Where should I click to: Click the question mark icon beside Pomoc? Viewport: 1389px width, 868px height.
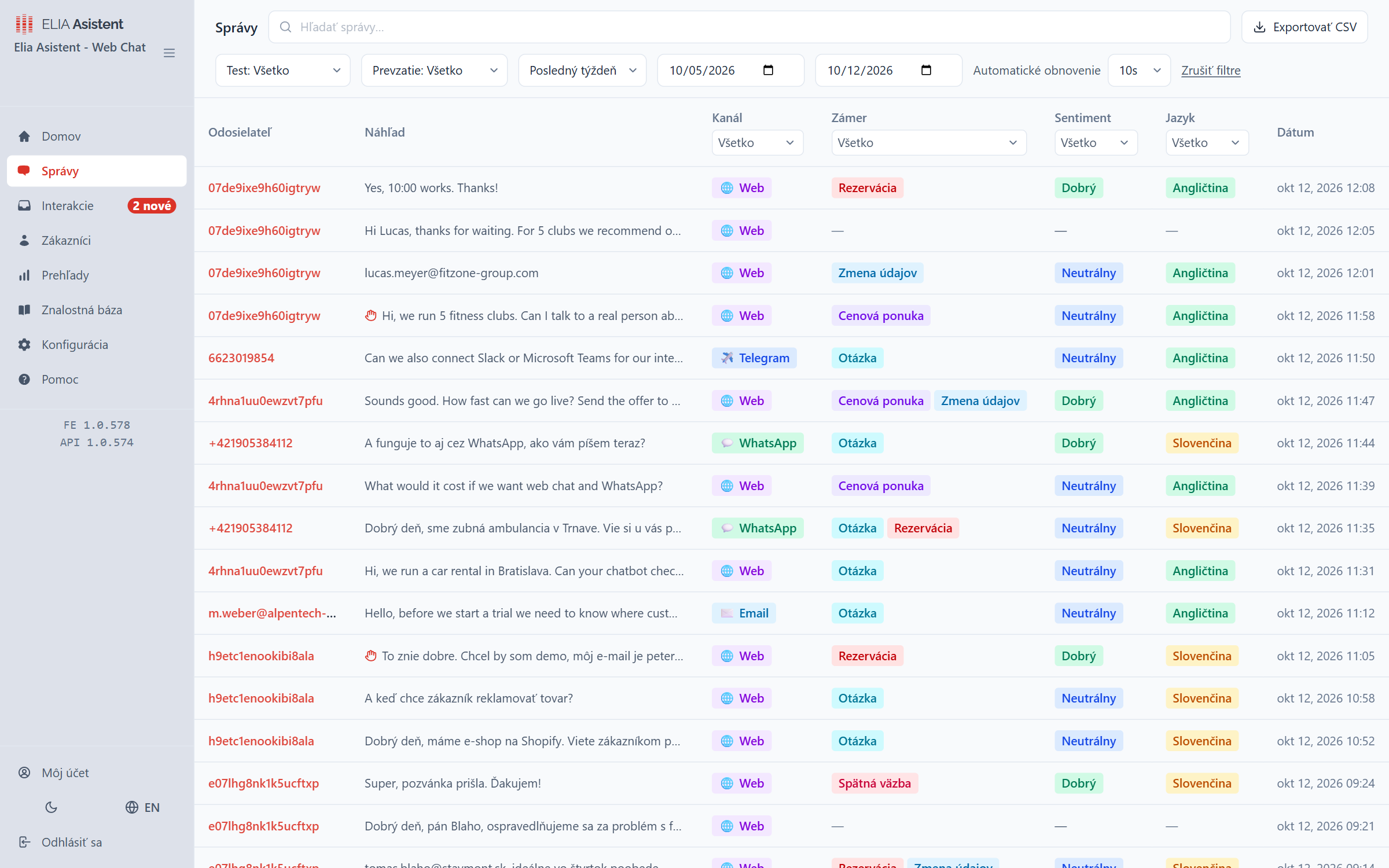point(24,380)
